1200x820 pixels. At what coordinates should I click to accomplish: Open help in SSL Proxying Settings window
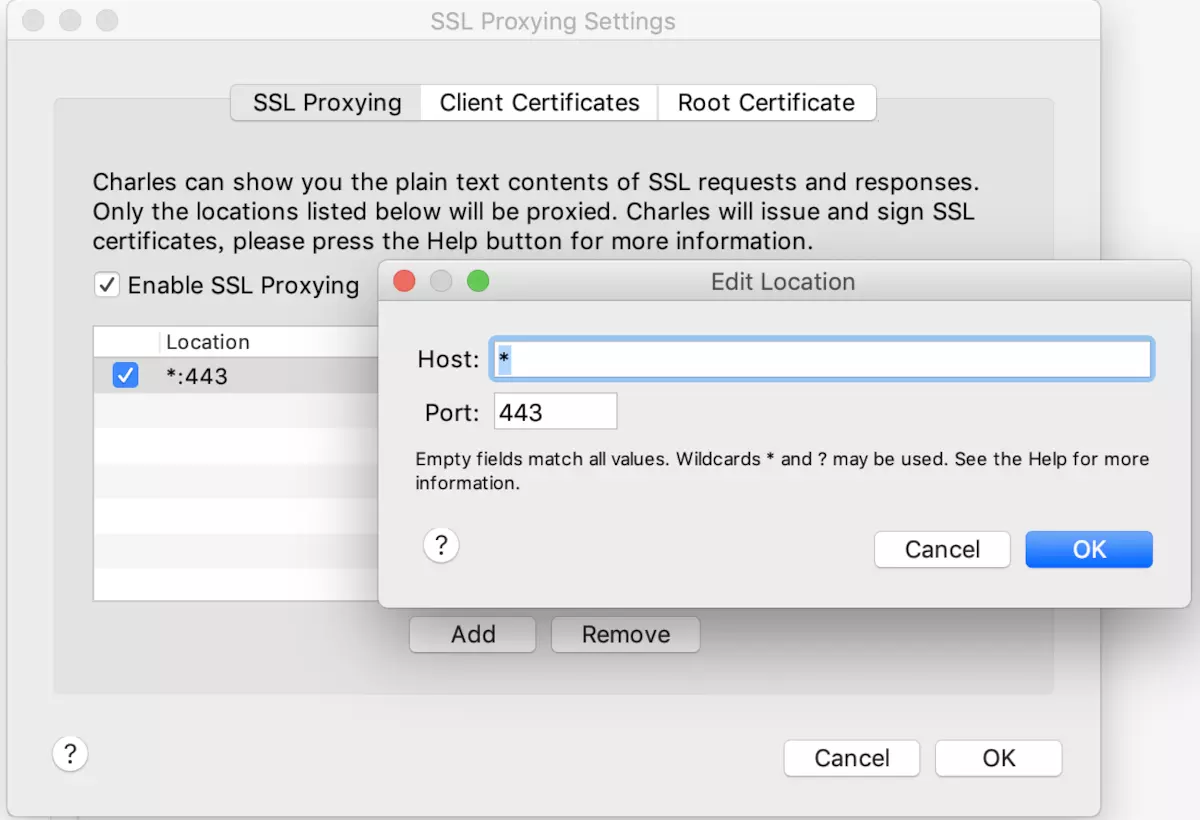point(70,754)
